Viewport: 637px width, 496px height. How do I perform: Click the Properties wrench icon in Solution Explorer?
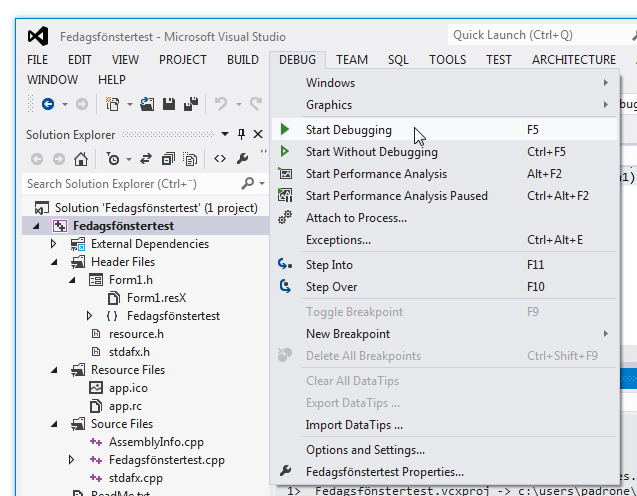(243, 159)
